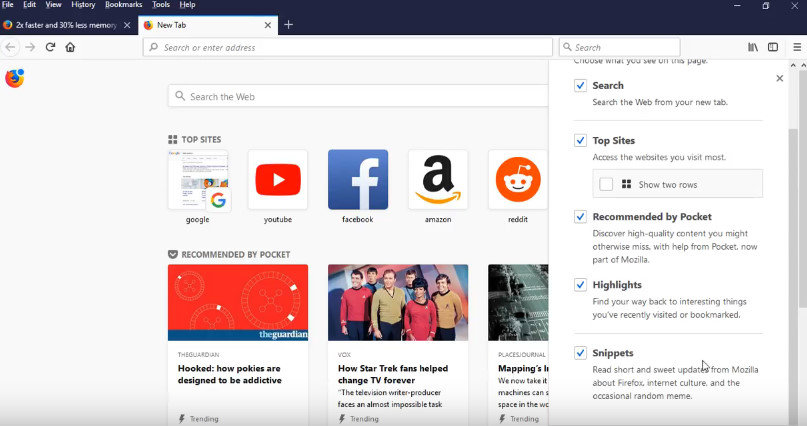
Task: Uncheck the Top Sites checkbox
Action: [580, 140]
